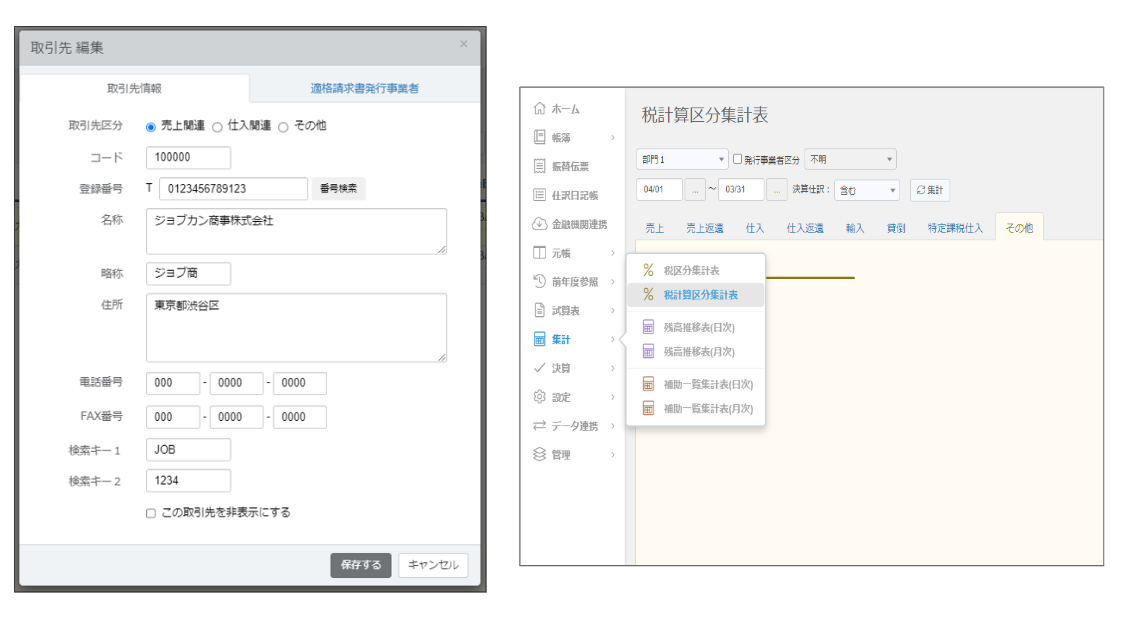Image resolution: width=1131 pixels, height=628 pixels.
Task: Click the Home house icon in the sidebar
Action: (540, 108)
